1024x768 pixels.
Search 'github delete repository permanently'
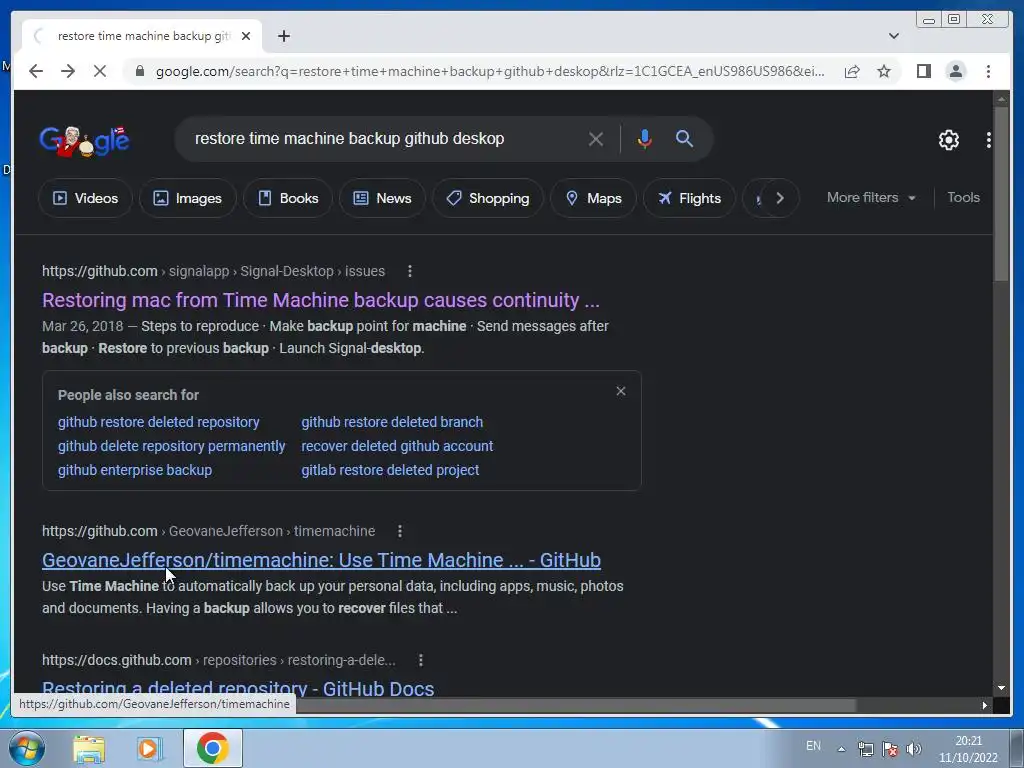[x=172, y=446]
